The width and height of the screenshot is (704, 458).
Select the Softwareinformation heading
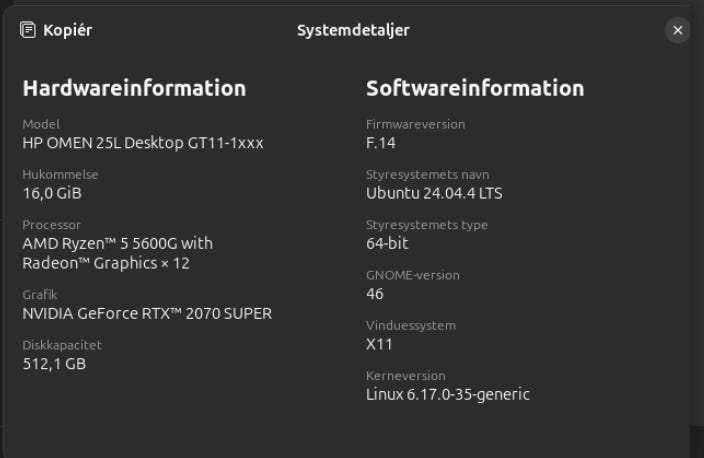coord(475,88)
